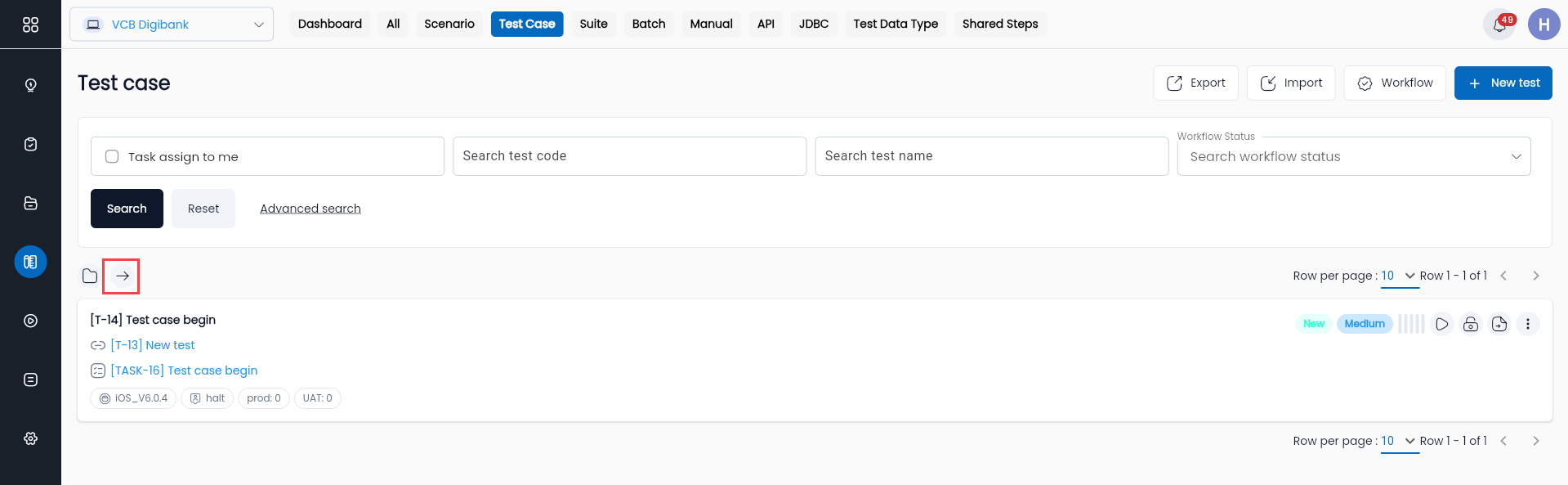Open the Search workflow status dropdown
This screenshot has height=485, width=1568.
click(1354, 156)
